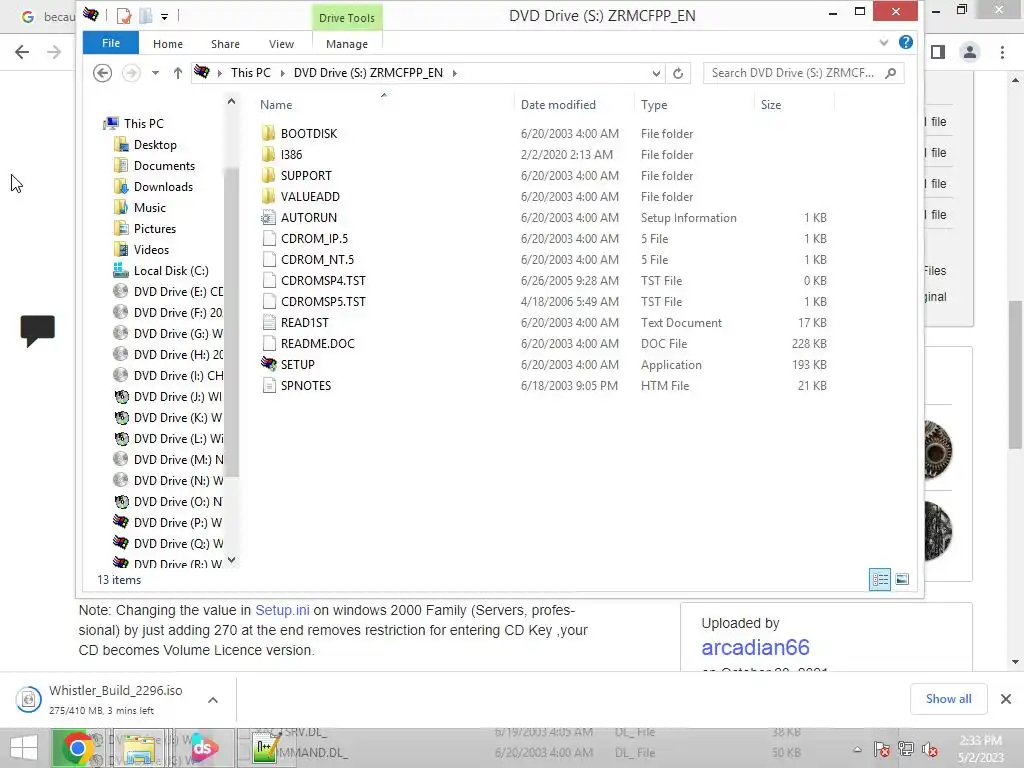Screen dimensions: 1024x768
Task: Open Downloads in the navigation pane
Action: (163, 187)
